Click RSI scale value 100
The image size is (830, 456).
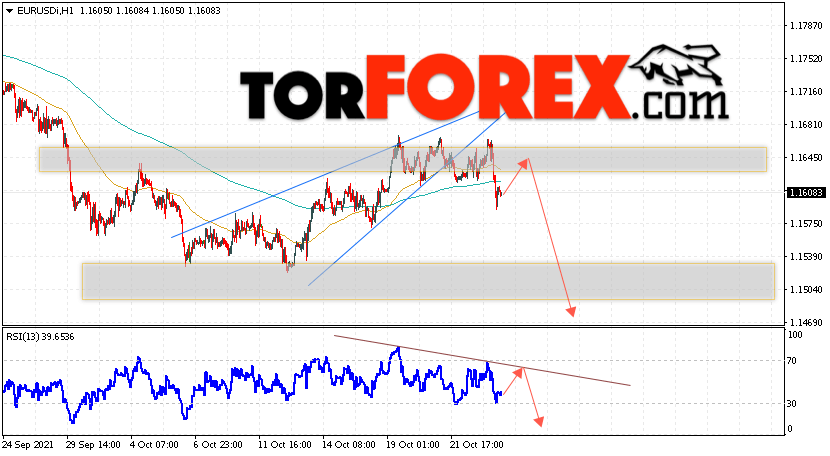tap(795, 335)
